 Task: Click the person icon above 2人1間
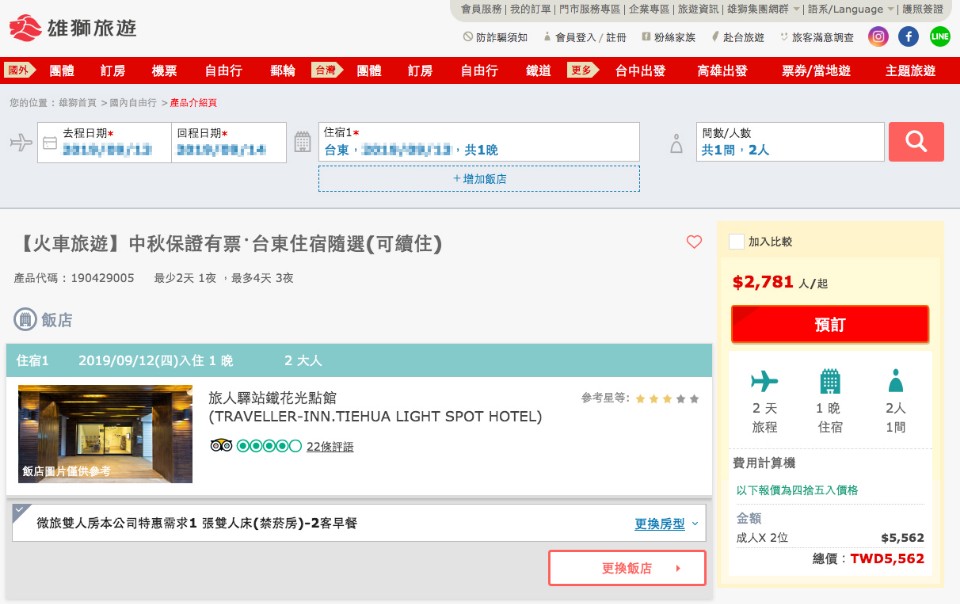tap(895, 380)
